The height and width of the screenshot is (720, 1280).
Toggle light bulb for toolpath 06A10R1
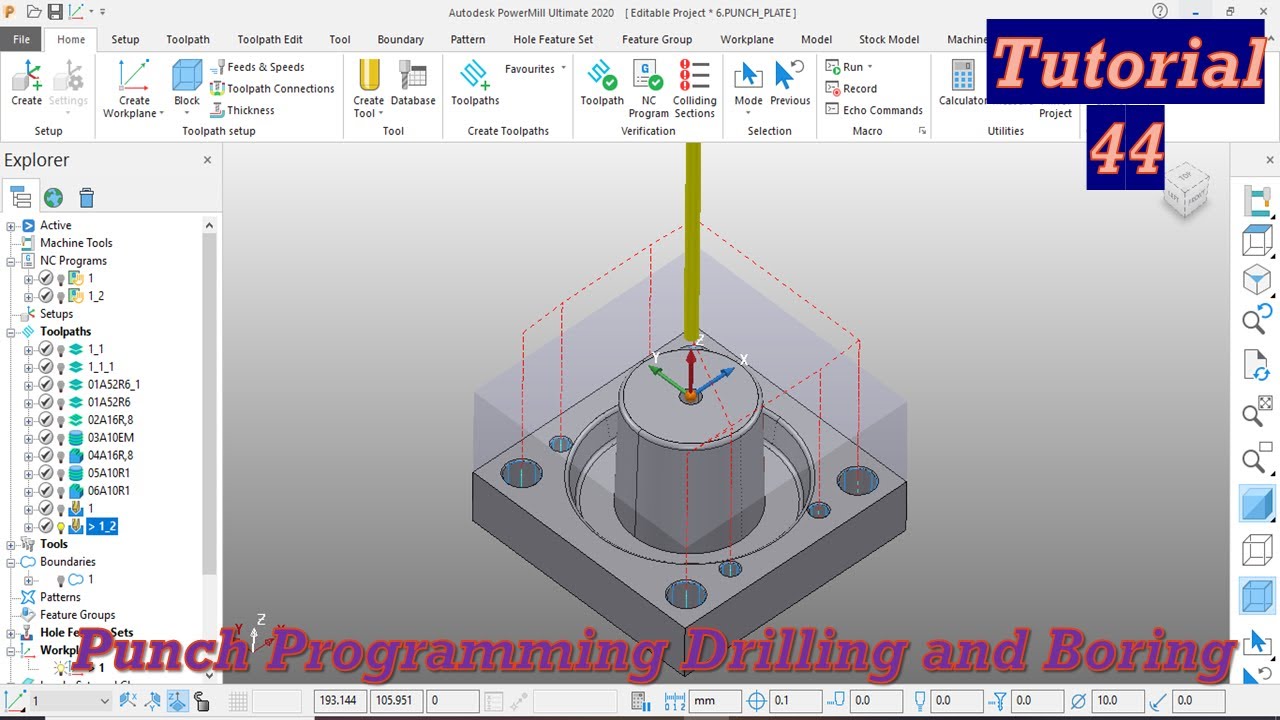60,491
